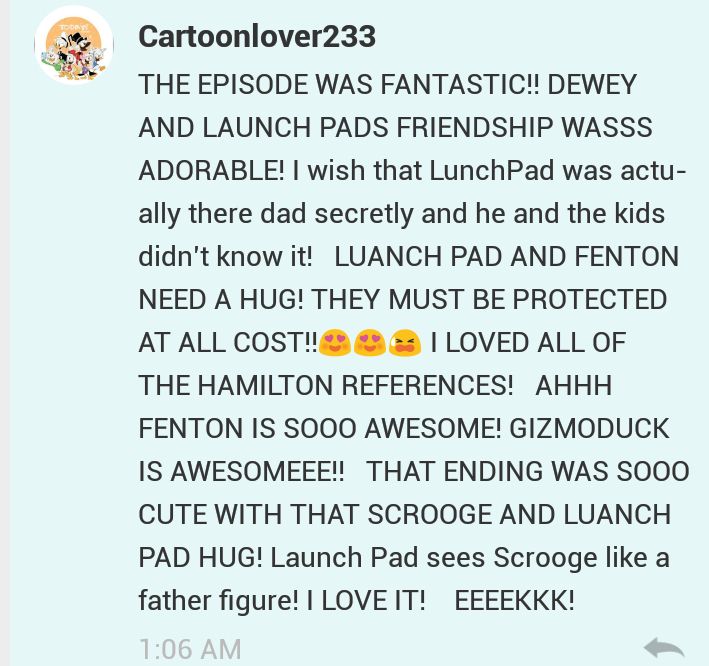Image resolution: width=709 pixels, height=666 pixels.
Task: Tap the line starting "THE EPISODE WAS FANTASTIC"
Action: pyautogui.click(x=388, y=85)
